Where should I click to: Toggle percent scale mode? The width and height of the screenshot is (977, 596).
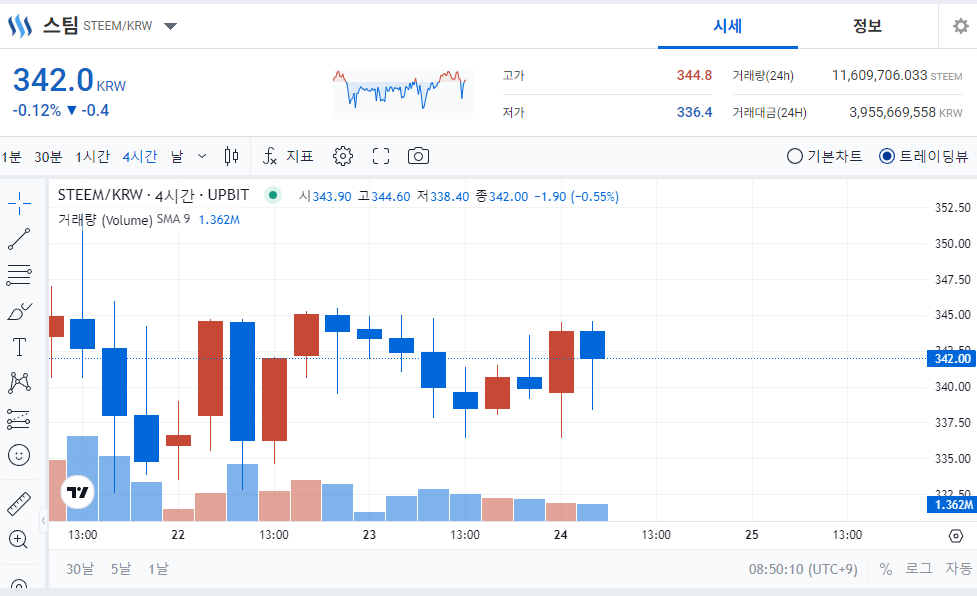[x=885, y=569]
